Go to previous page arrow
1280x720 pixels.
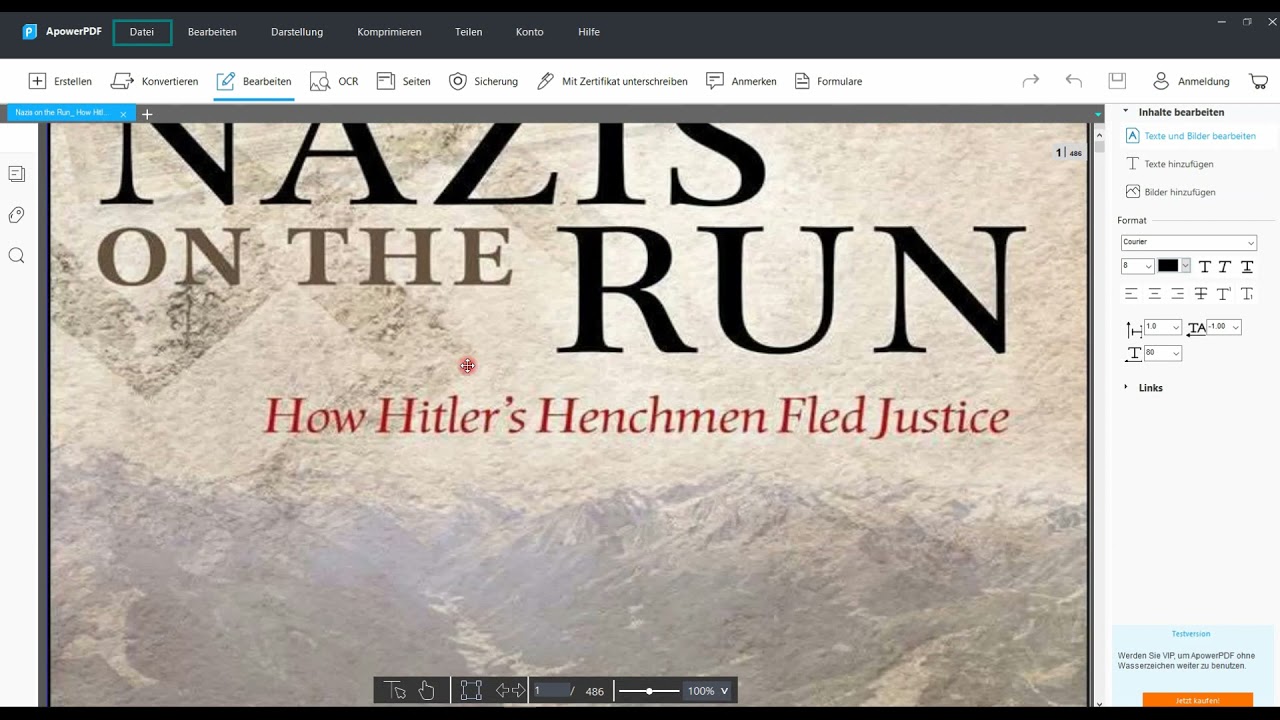[502, 690]
